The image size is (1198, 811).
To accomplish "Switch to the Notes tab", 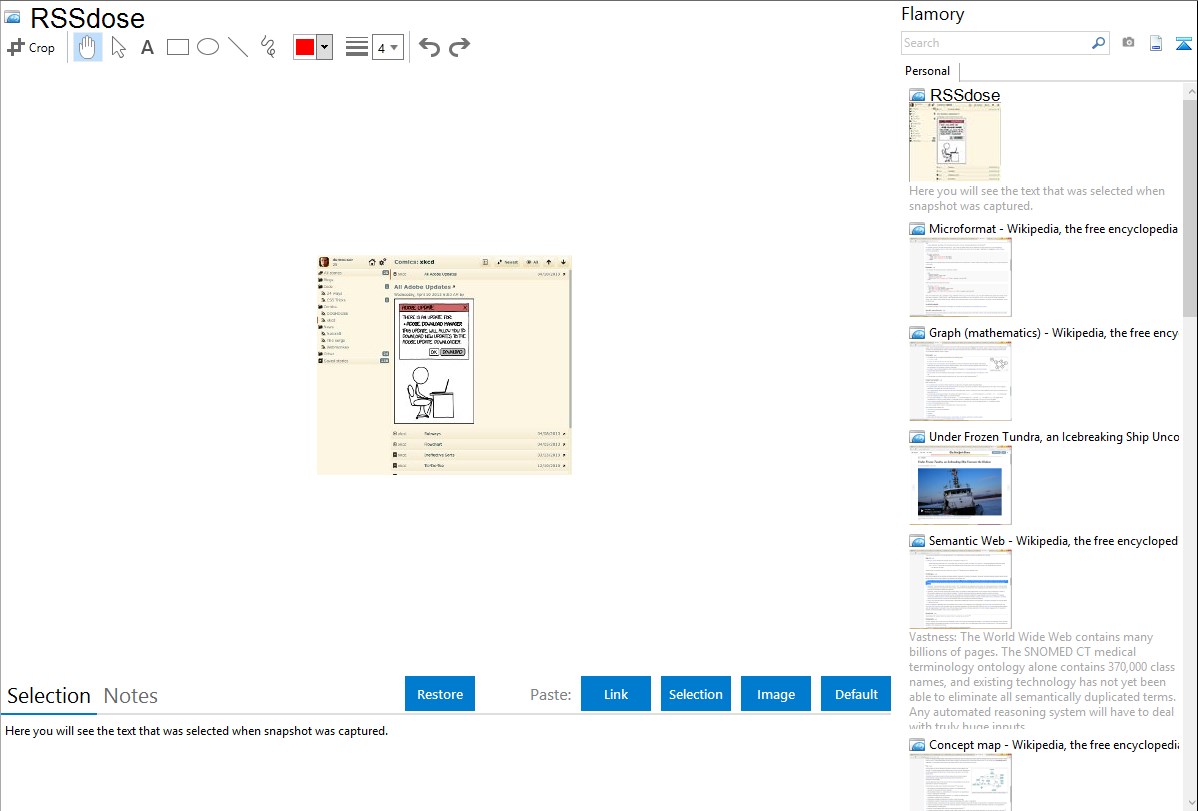I will pyautogui.click(x=131, y=696).
